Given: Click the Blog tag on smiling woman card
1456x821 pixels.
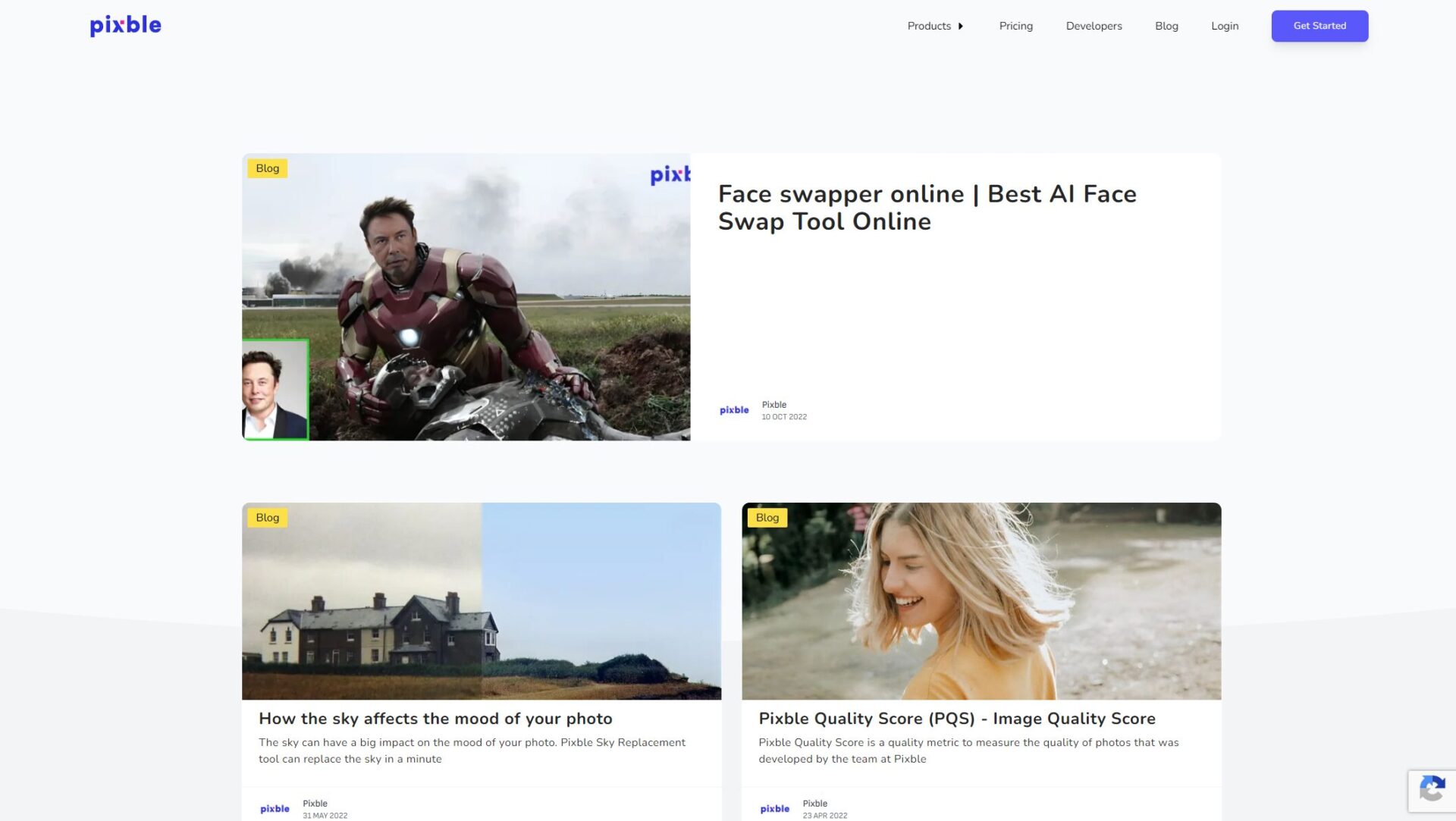Looking at the screenshot, I should 767,518.
